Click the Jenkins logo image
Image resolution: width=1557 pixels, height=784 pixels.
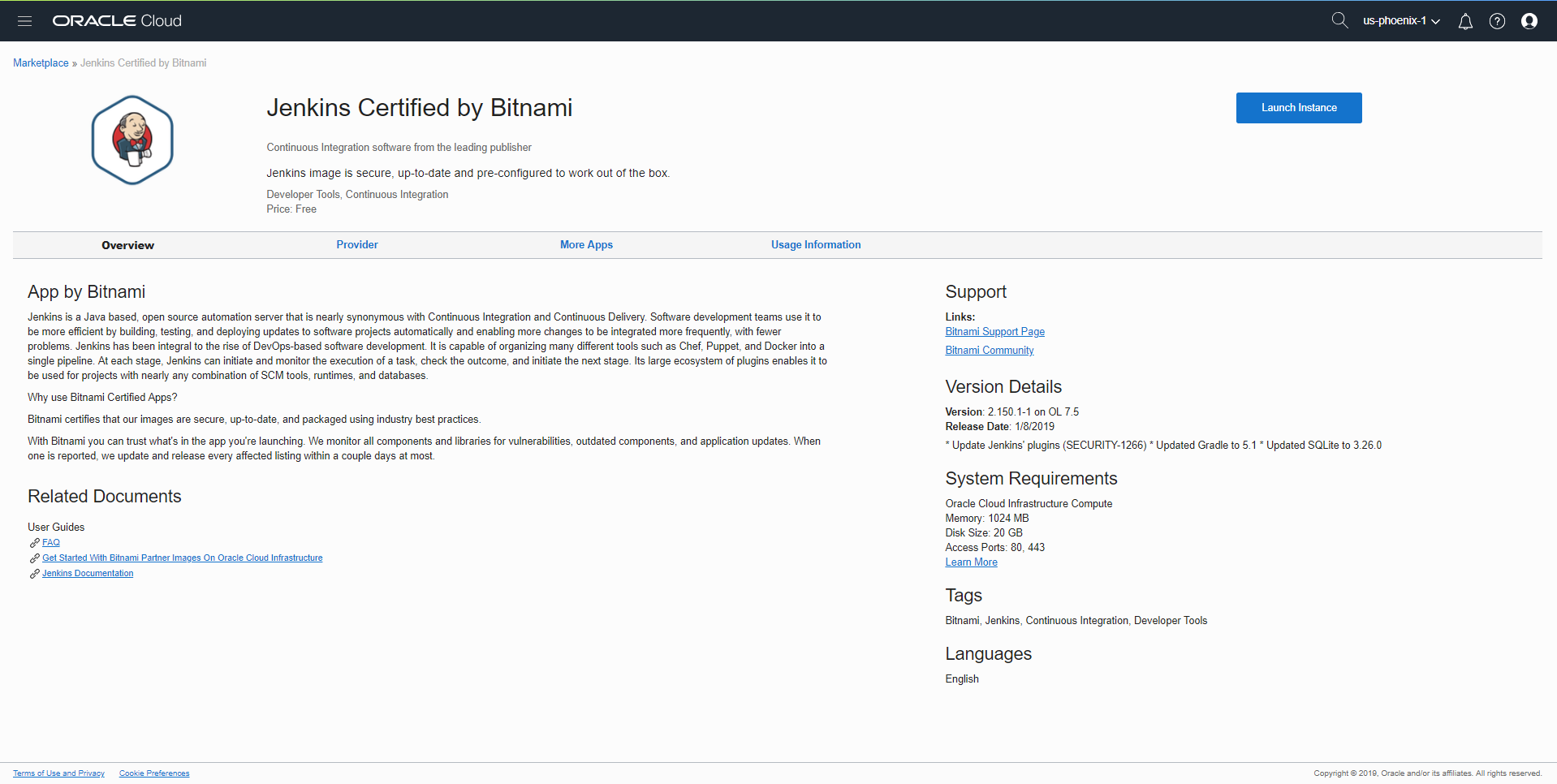pos(132,140)
